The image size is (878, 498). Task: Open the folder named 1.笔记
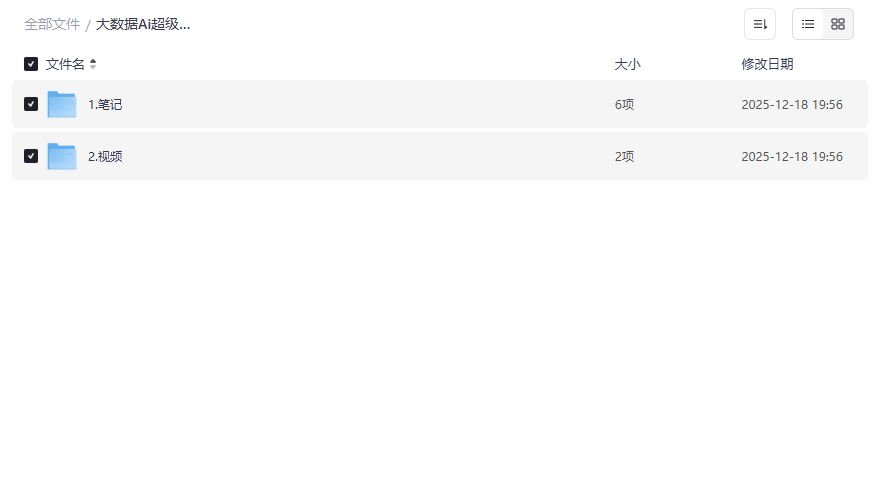pyautogui.click(x=105, y=104)
